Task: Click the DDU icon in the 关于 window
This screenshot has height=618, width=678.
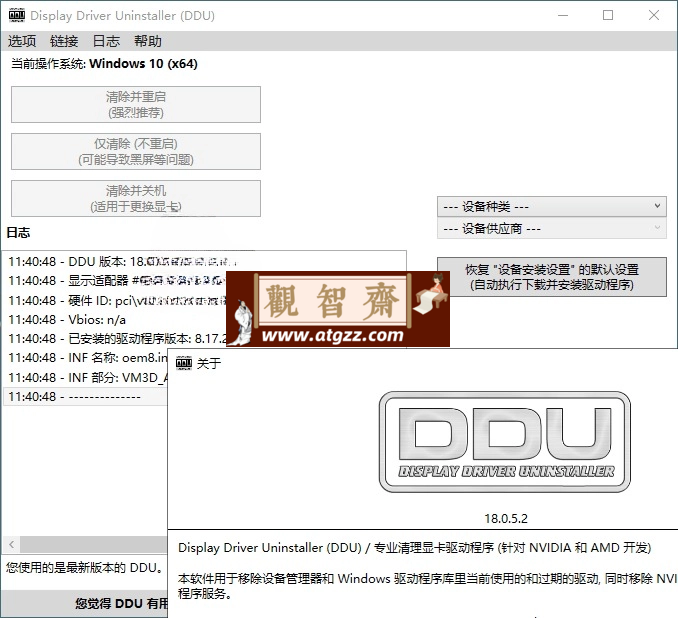Action: (184, 362)
